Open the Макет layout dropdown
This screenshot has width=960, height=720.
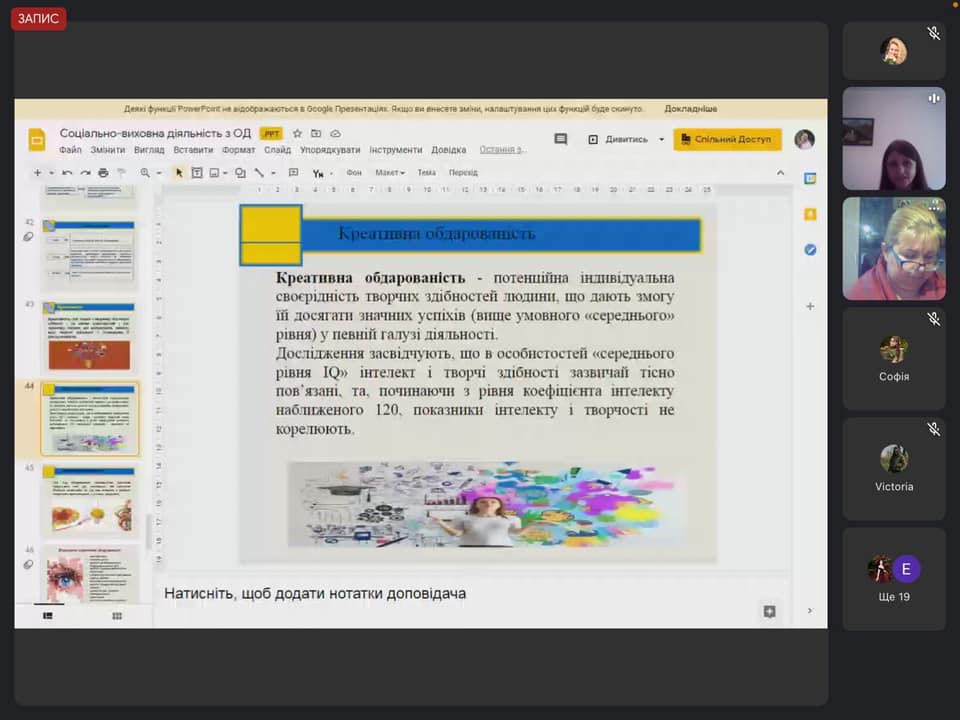click(x=389, y=173)
